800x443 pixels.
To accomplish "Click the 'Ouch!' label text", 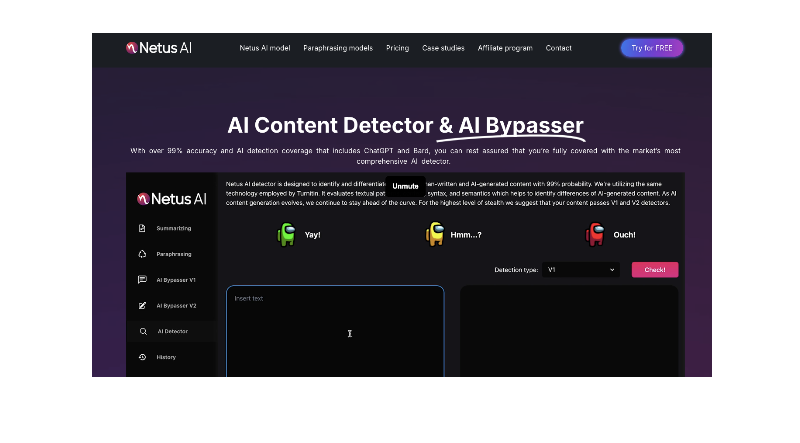I will pyautogui.click(x=624, y=235).
